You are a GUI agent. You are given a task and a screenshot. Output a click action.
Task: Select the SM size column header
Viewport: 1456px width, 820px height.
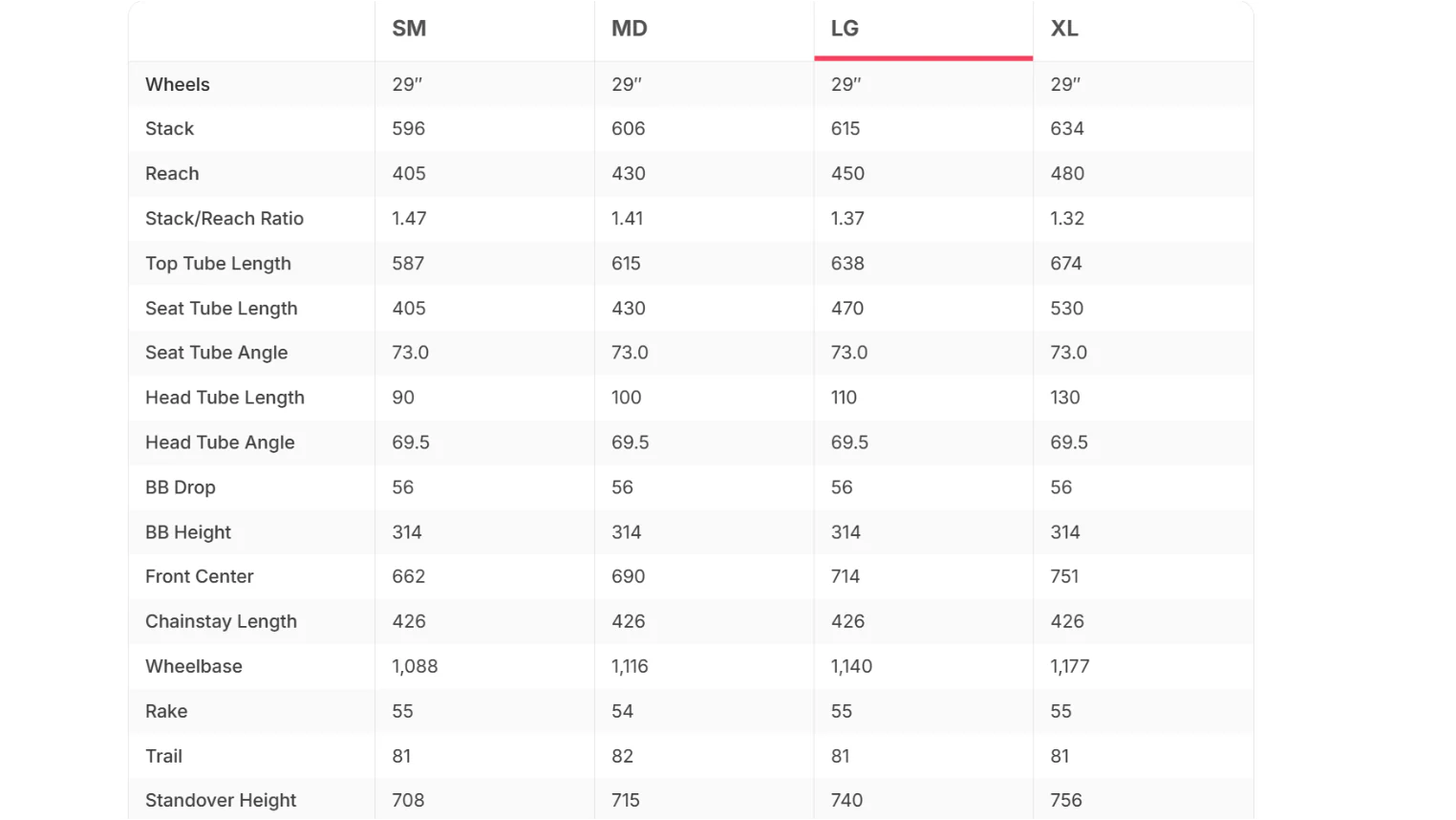pyautogui.click(x=409, y=29)
